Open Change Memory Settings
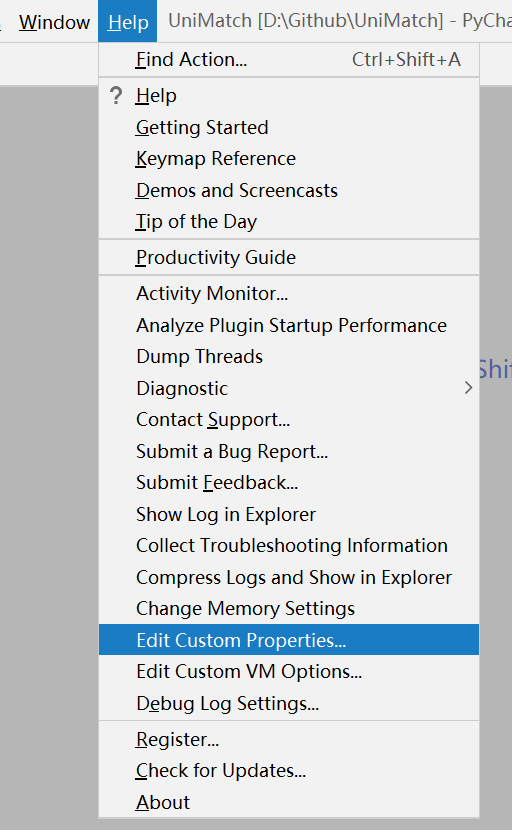 click(x=289, y=608)
